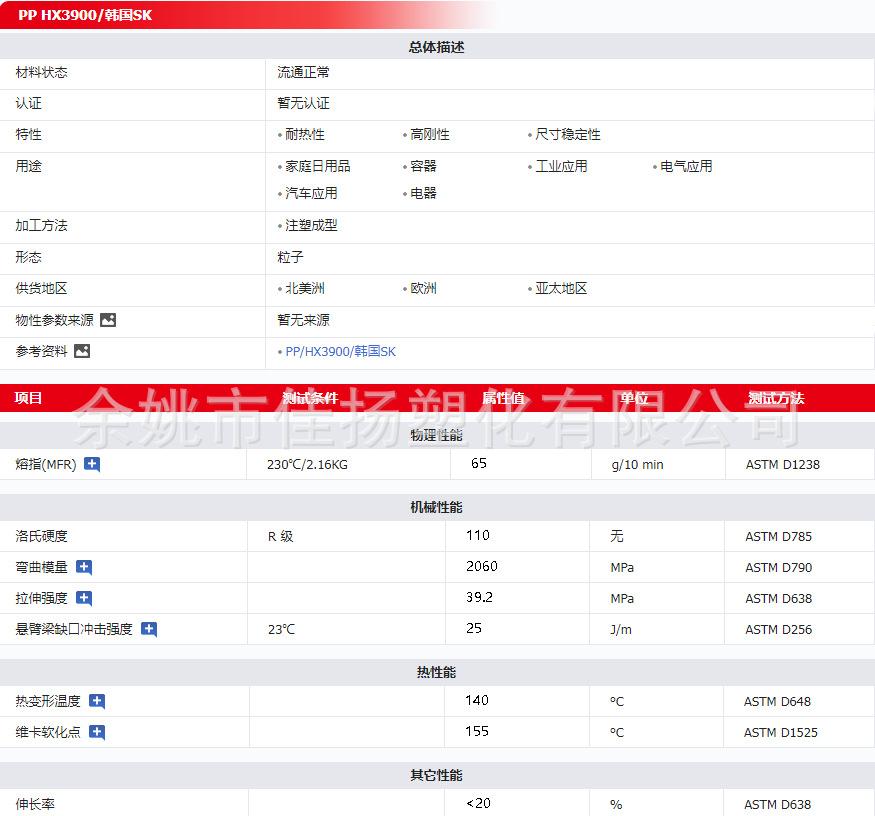
Task: Click the J/m unit cell
Action: click(x=621, y=630)
